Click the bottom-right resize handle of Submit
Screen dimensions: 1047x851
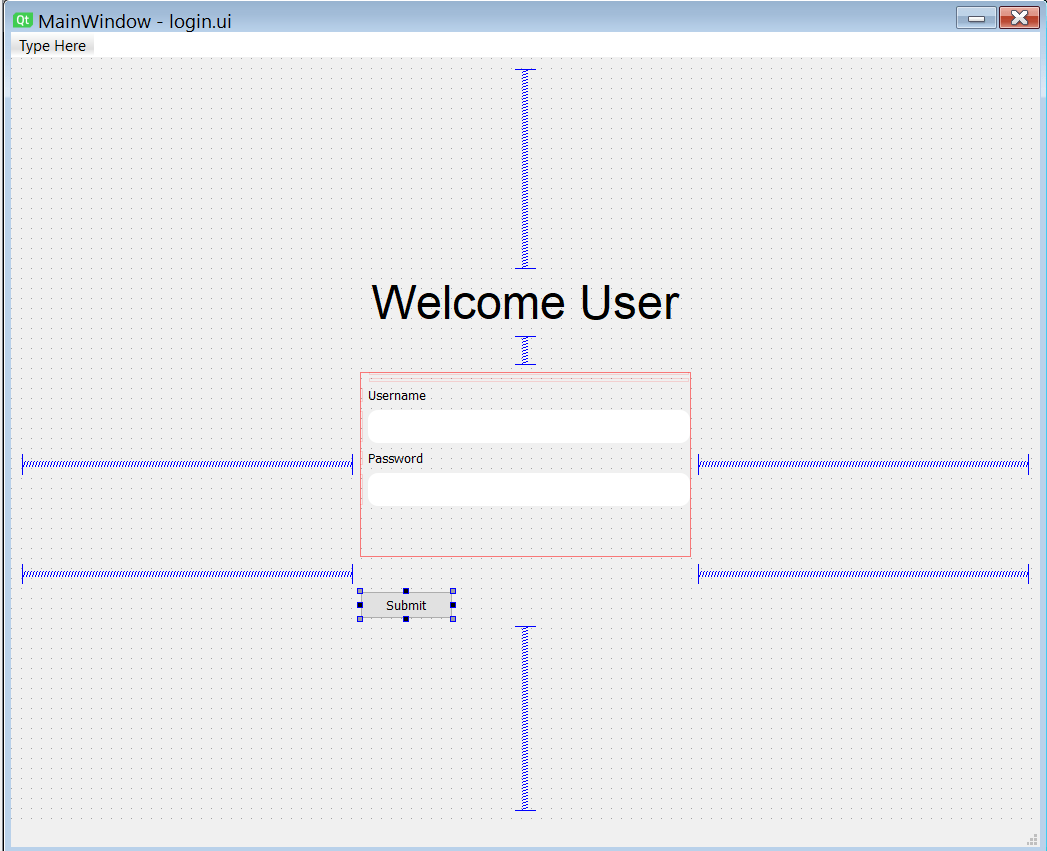tap(453, 620)
